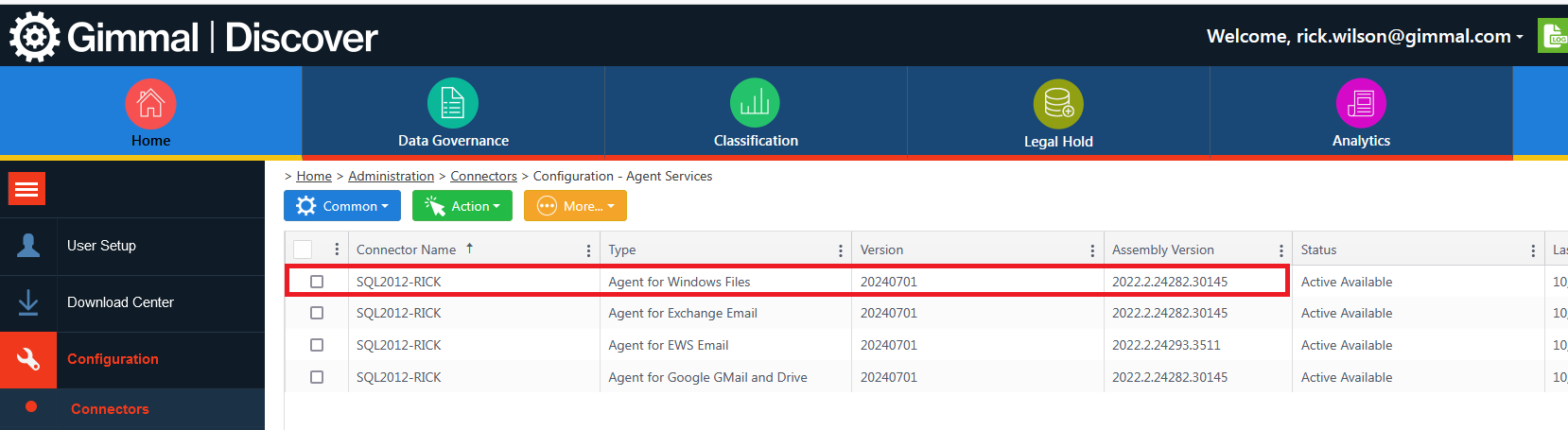Open the Analytics magenta icon
Screen dimensions: 1568x430
[1361, 104]
